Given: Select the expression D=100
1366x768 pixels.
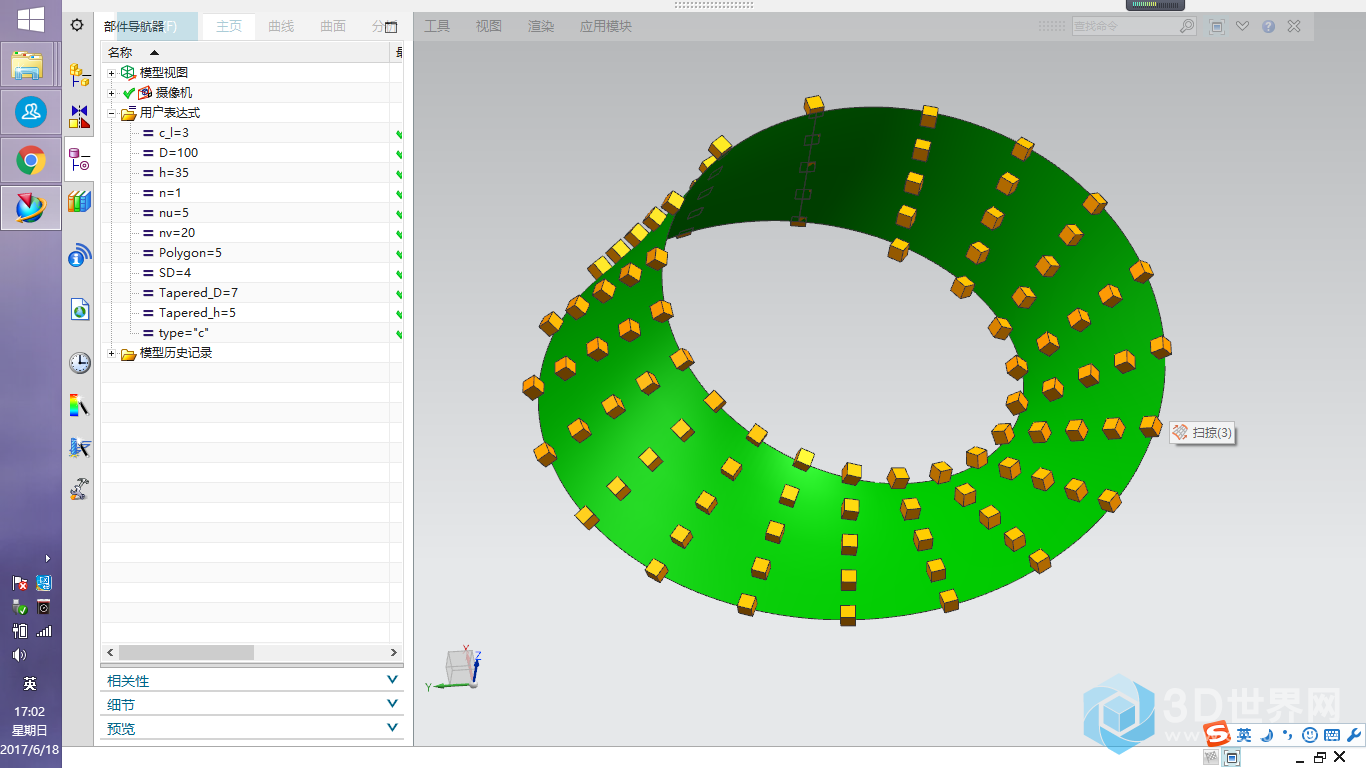Looking at the screenshot, I should [178, 153].
